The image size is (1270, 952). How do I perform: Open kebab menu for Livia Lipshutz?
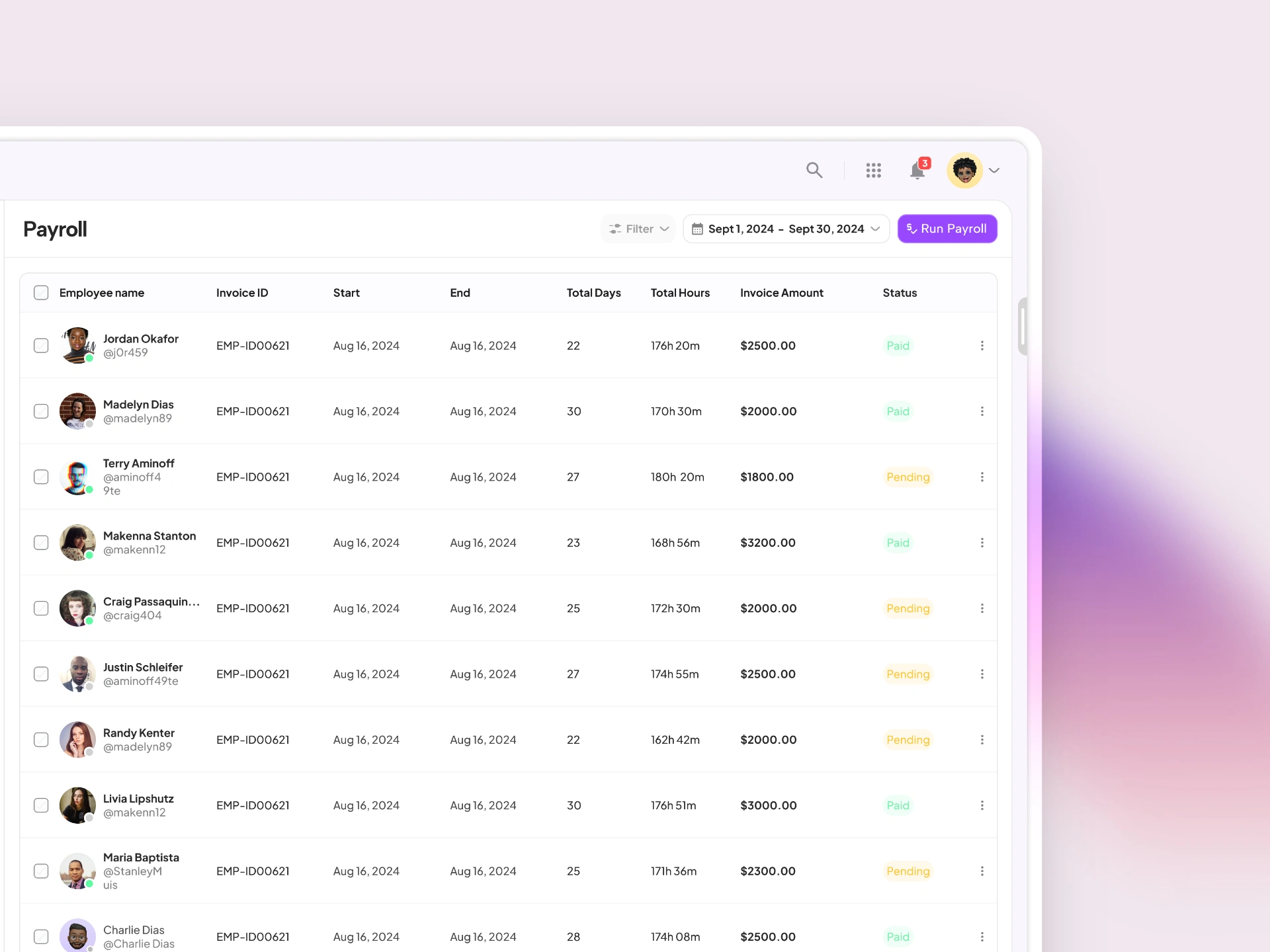982,805
